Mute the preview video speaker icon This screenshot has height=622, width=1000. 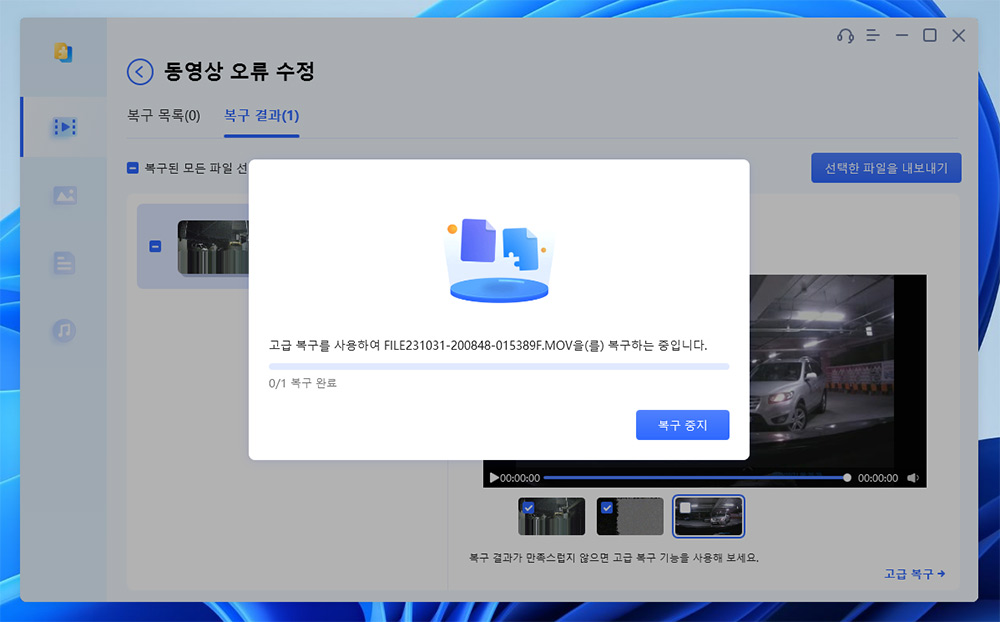pyautogui.click(x=913, y=478)
